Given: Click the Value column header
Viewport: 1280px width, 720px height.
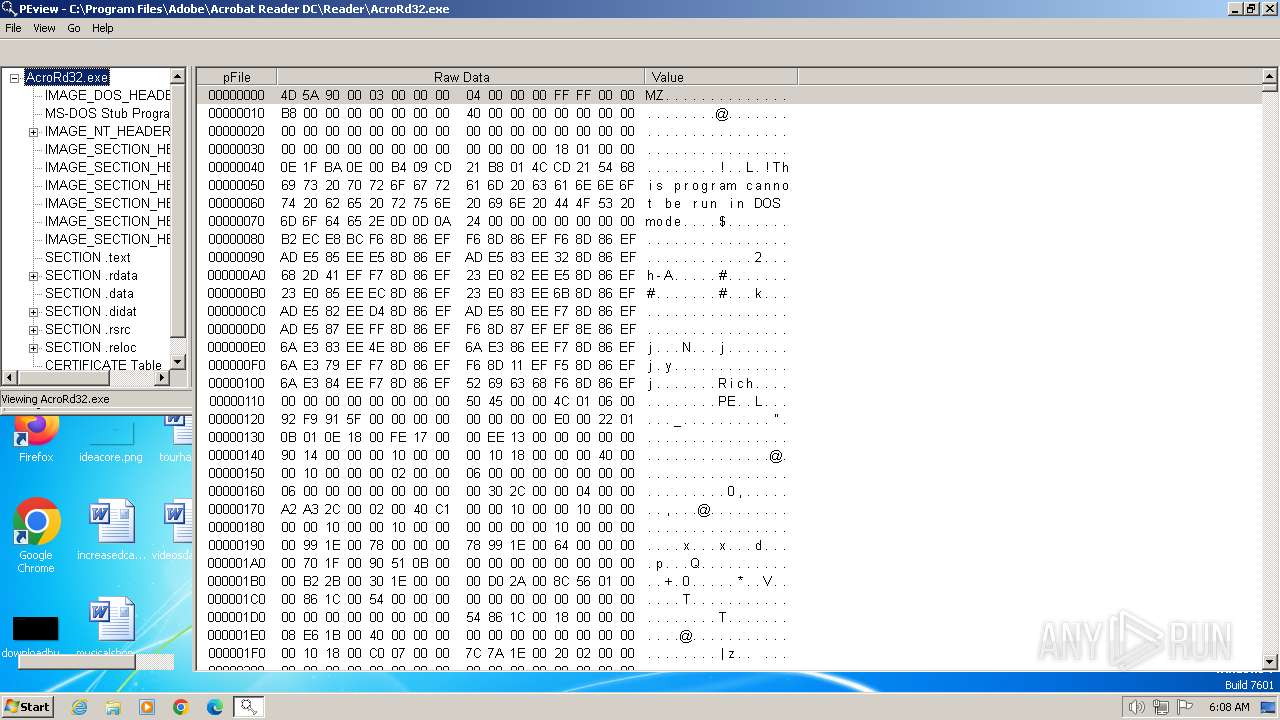Looking at the screenshot, I should (721, 77).
